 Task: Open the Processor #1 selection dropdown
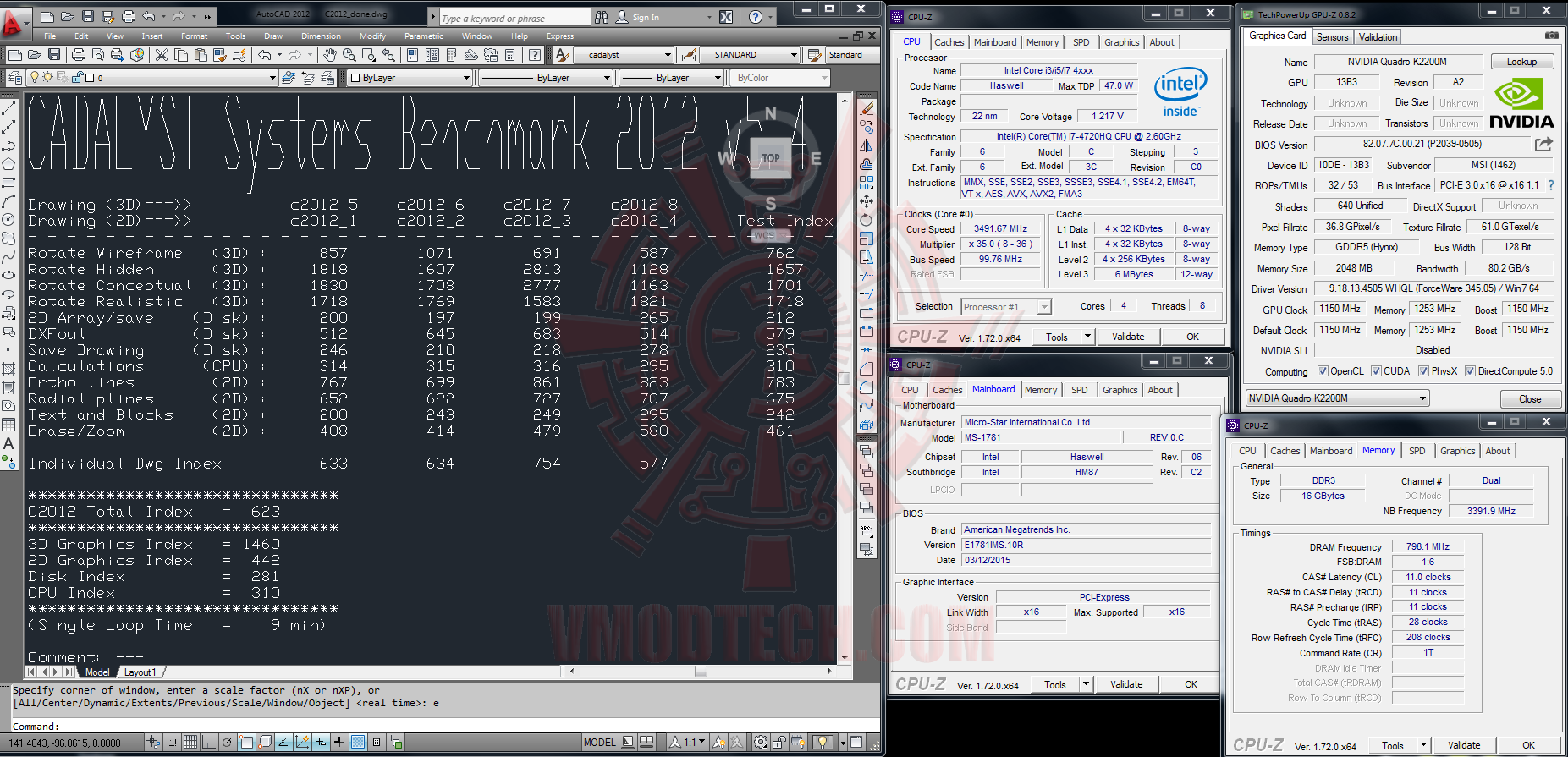pos(1044,307)
